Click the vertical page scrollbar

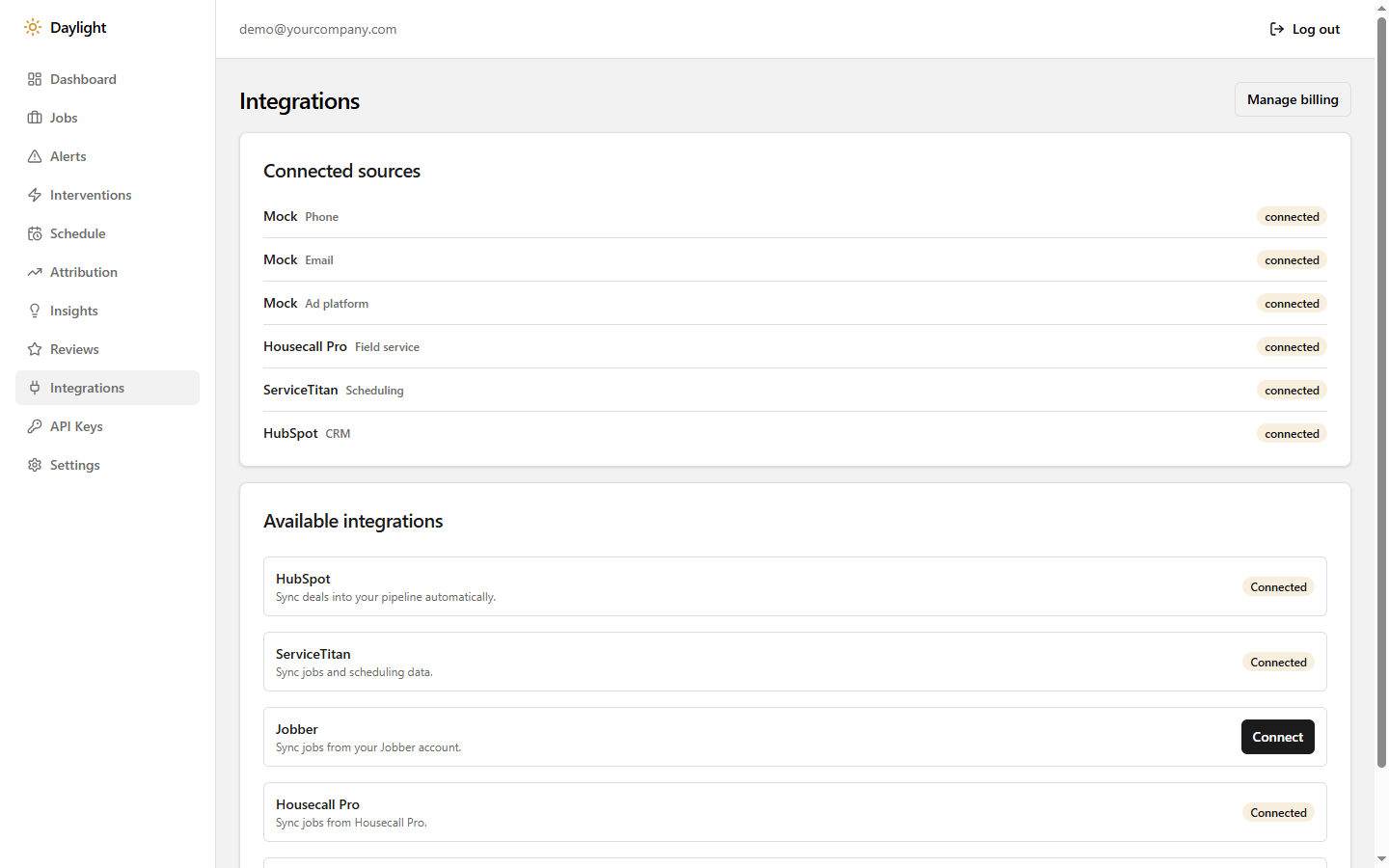(1381, 393)
